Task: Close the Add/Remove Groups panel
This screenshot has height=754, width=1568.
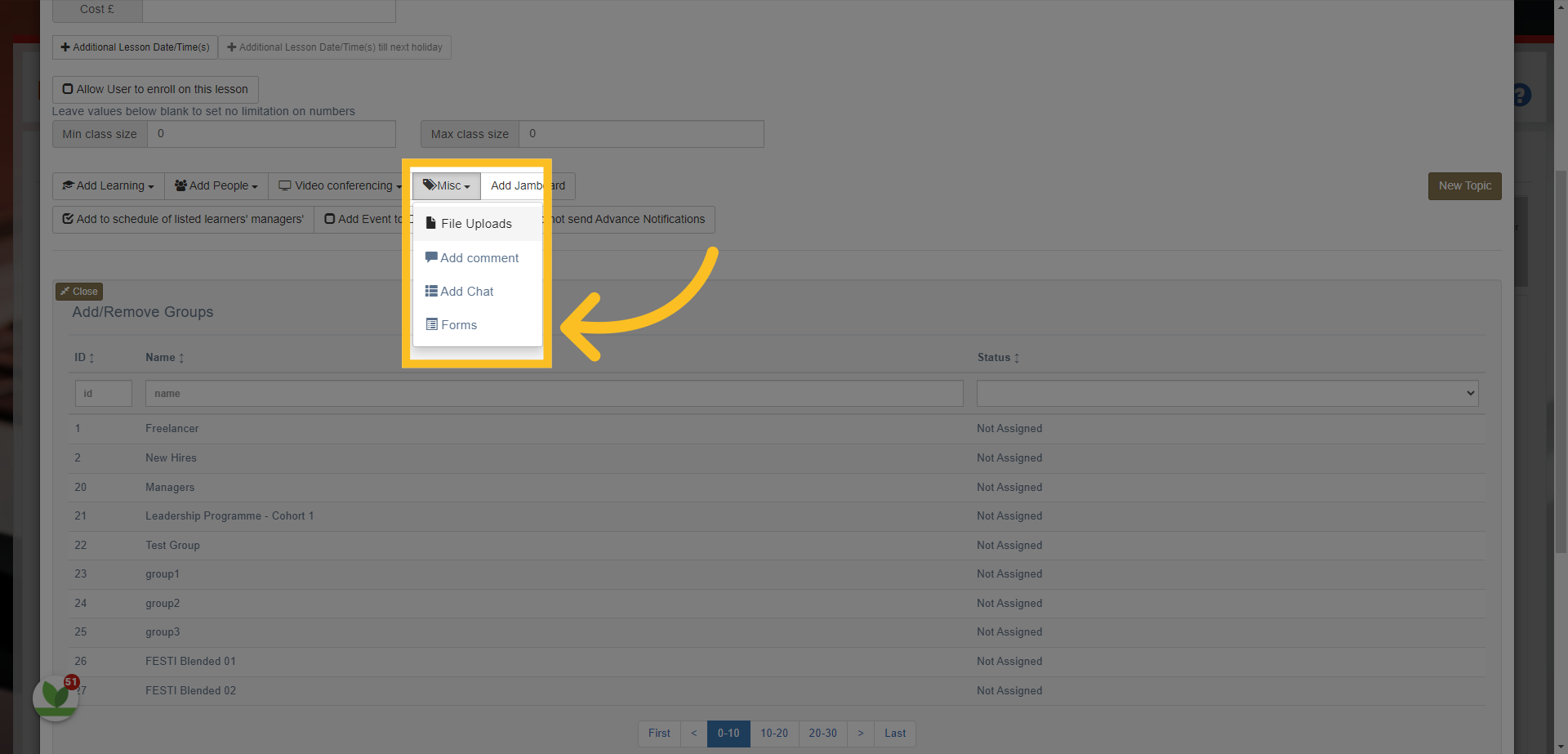Action: click(79, 292)
